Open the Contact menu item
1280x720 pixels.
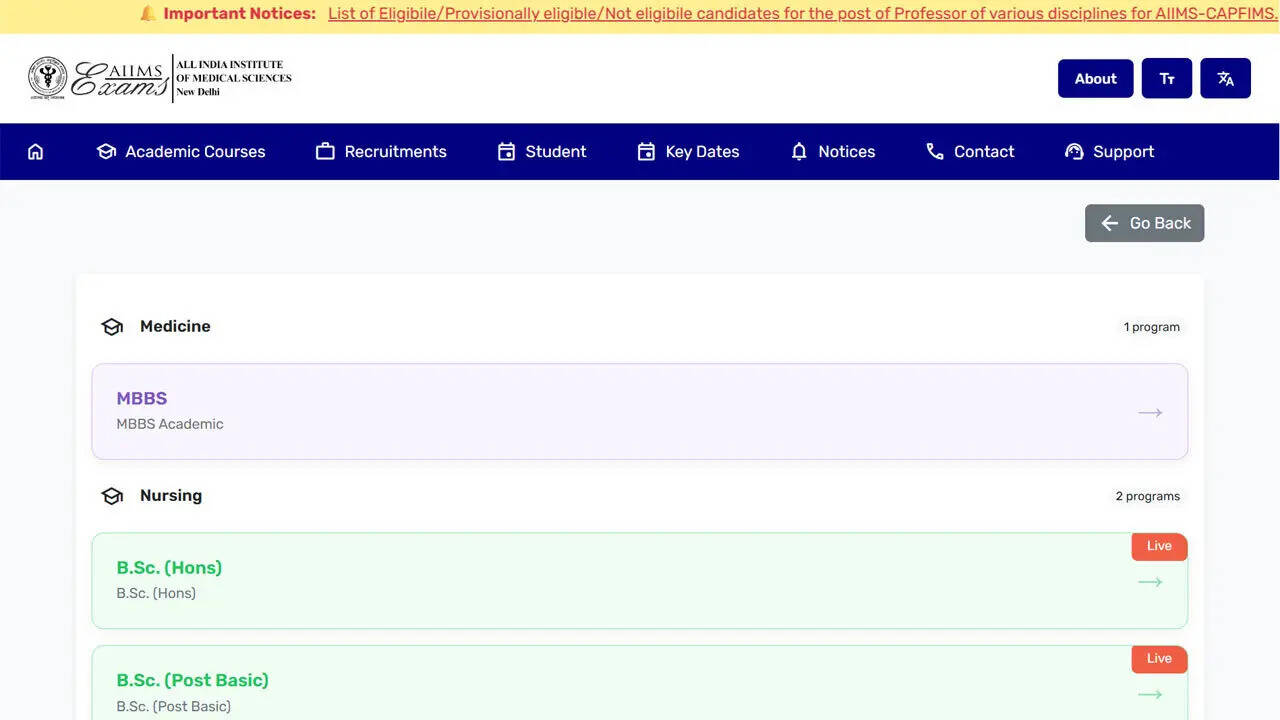[970, 152]
